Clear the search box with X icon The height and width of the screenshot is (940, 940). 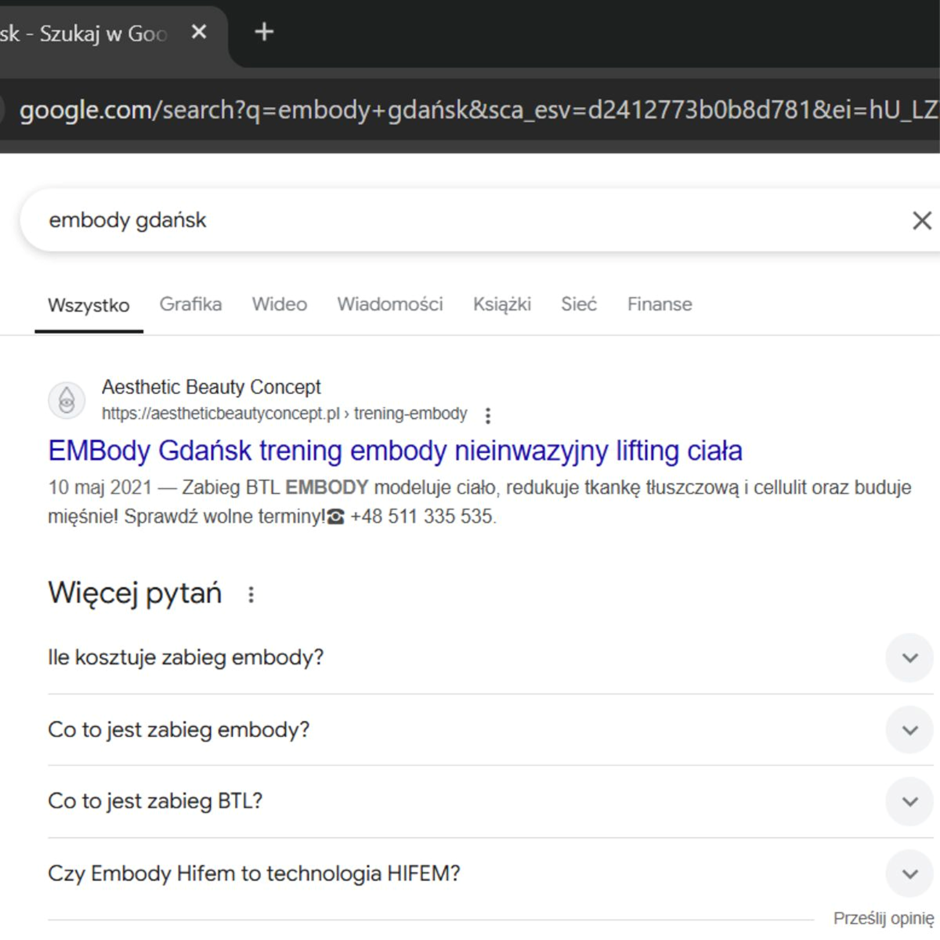[x=921, y=221]
